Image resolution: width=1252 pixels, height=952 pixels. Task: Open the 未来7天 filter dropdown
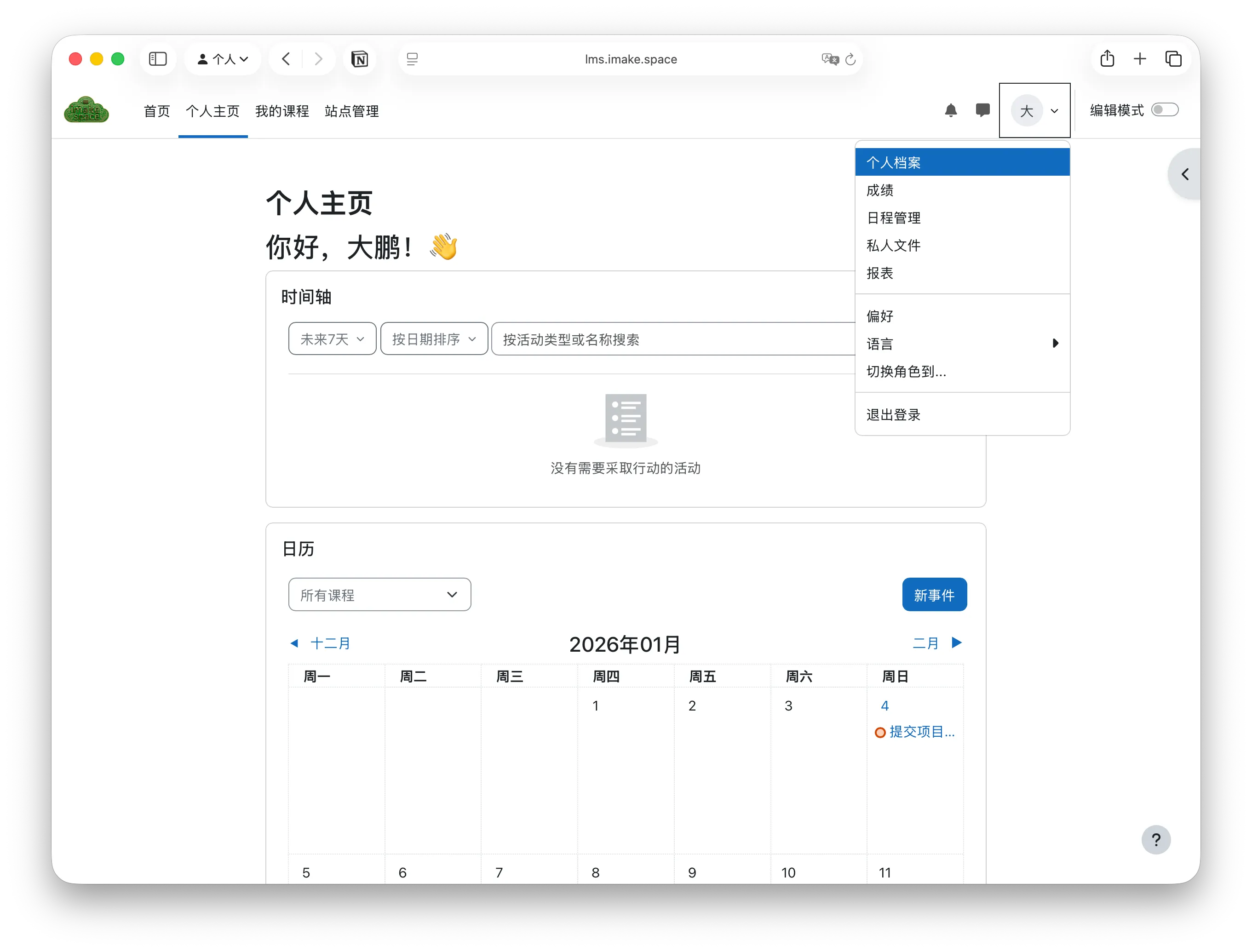coord(332,339)
